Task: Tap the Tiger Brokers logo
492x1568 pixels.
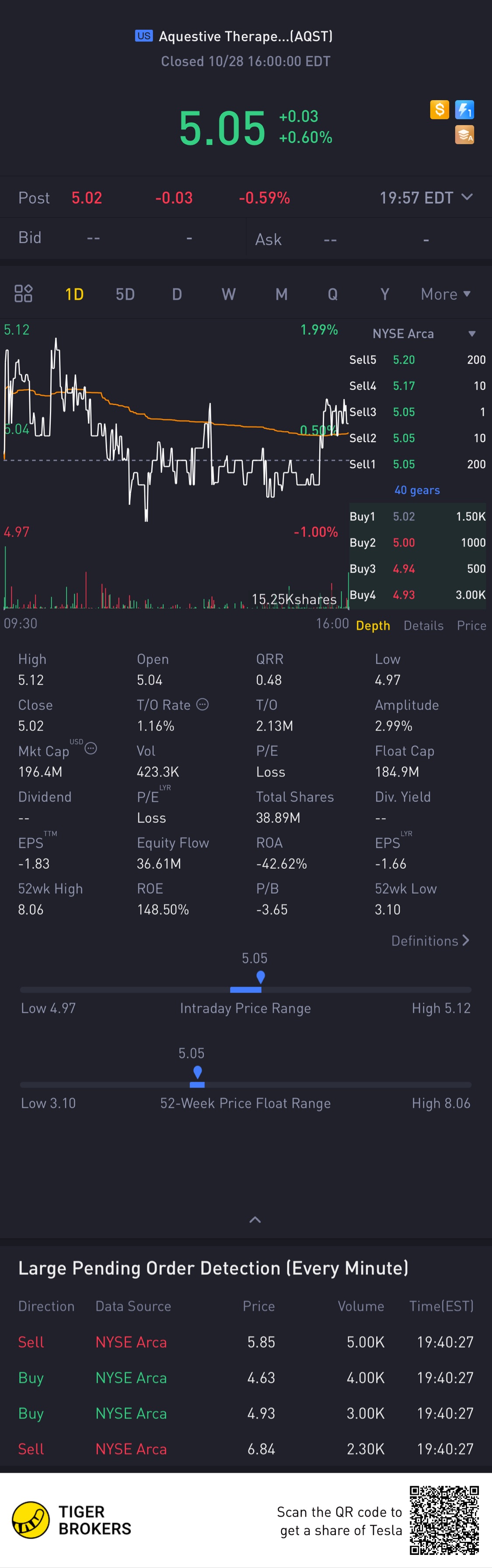Action: click(31, 1519)
